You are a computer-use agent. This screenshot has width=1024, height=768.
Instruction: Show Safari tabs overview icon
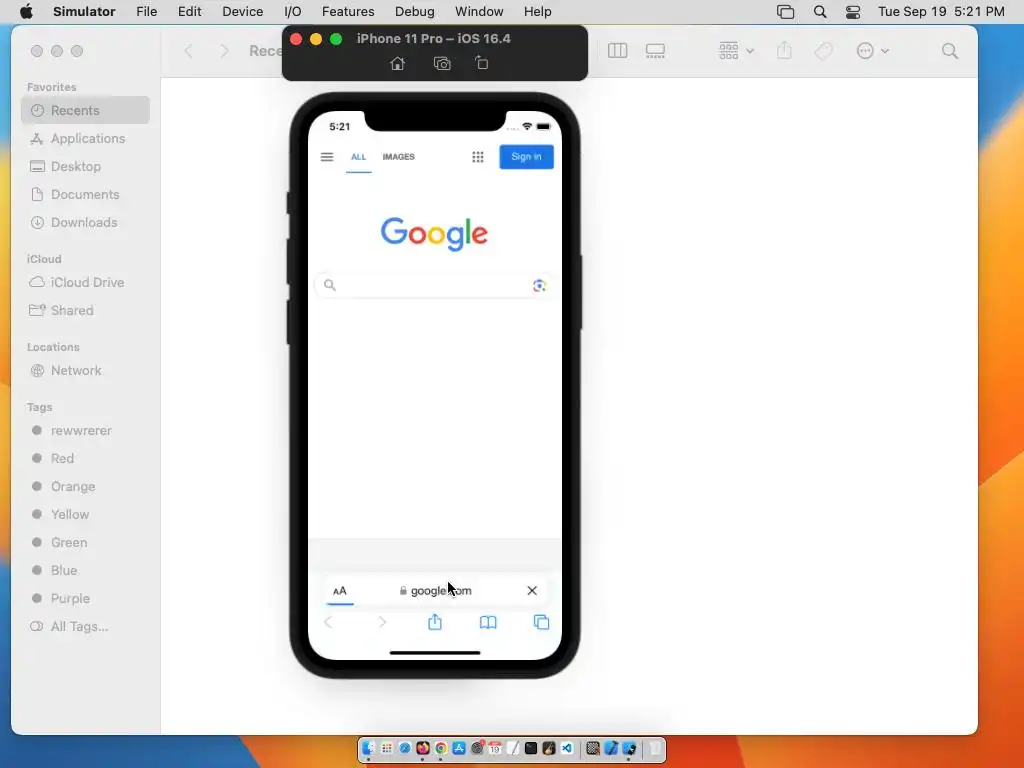pos(541,622)
